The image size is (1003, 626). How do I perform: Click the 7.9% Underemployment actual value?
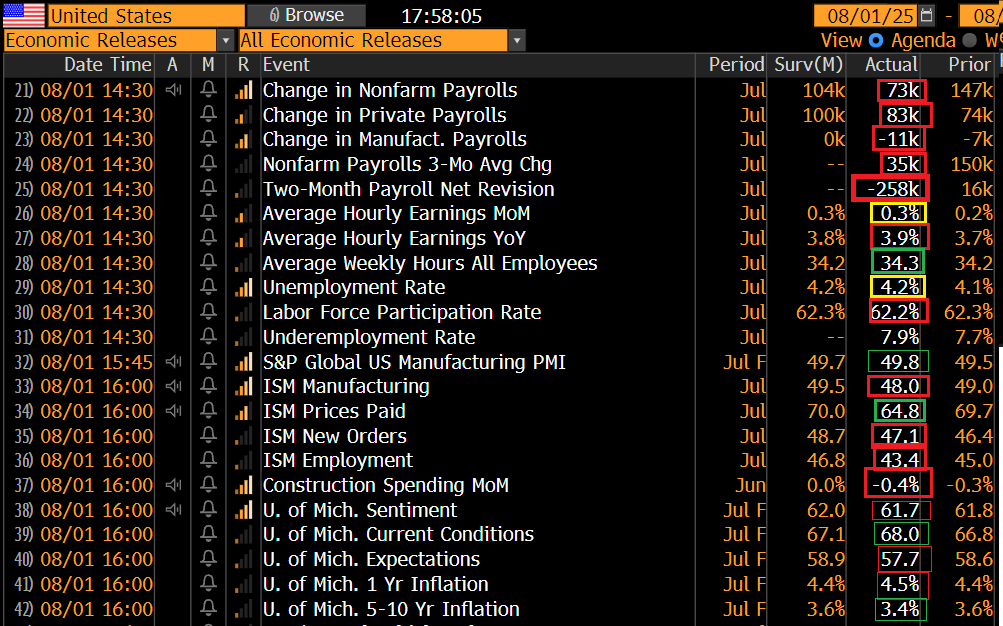(x=899, y=337)
